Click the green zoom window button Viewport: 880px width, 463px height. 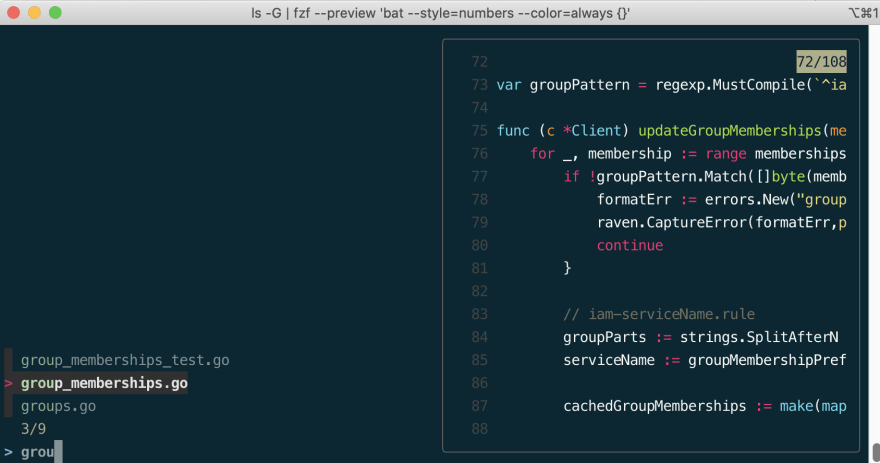pos(55,12)
